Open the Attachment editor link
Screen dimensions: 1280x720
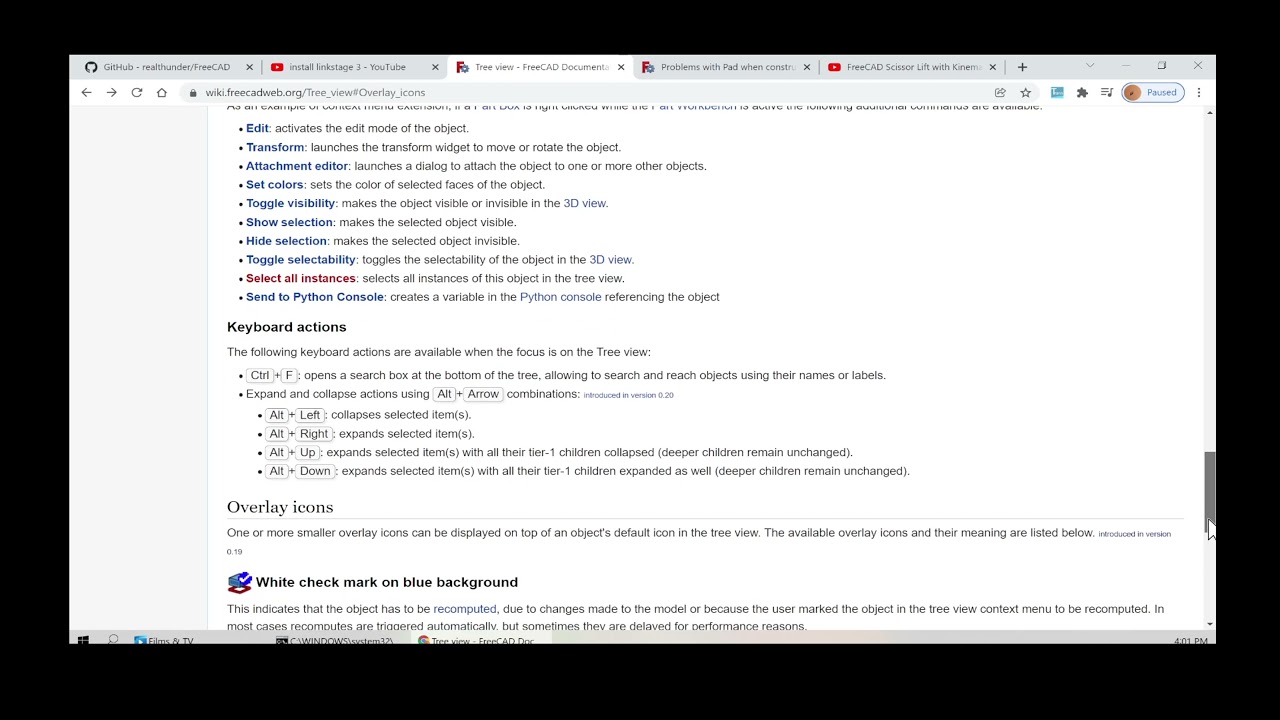click(x=297, y=166)
